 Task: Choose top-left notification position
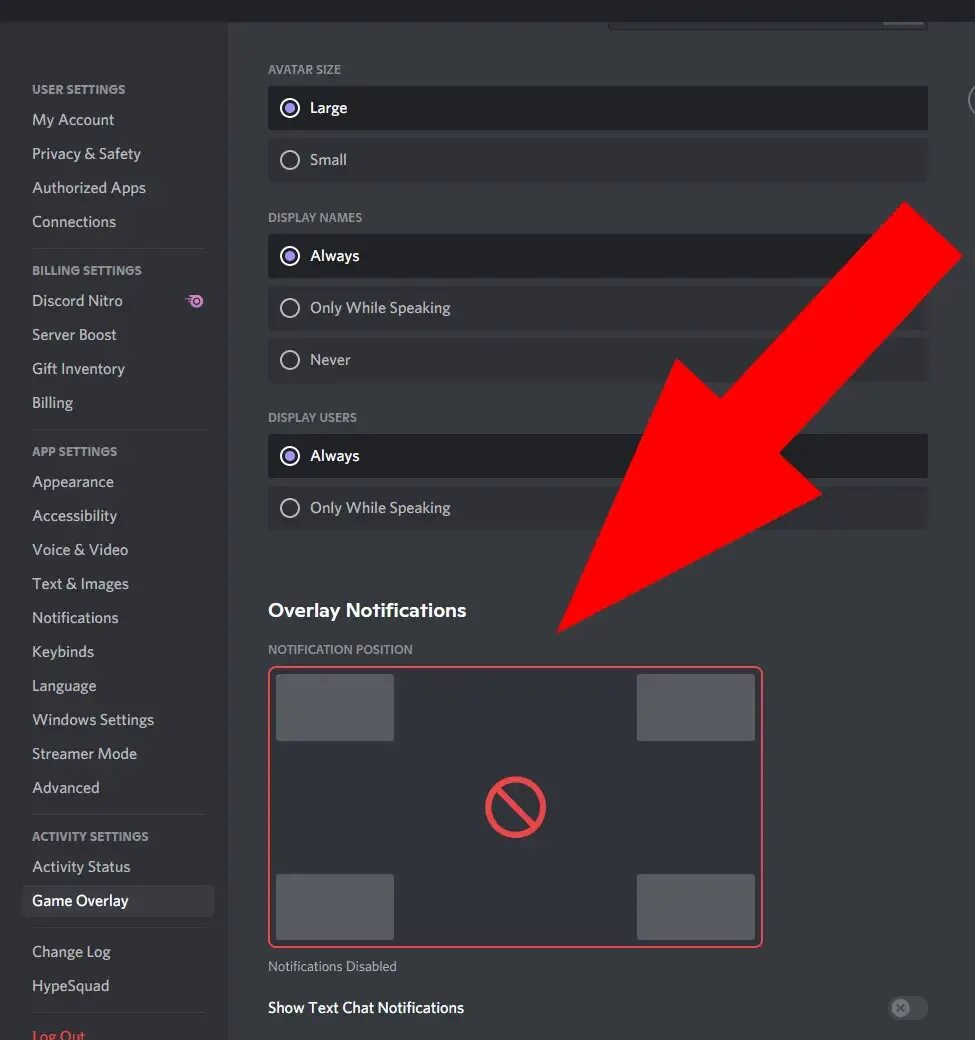(x=335, y=708)
